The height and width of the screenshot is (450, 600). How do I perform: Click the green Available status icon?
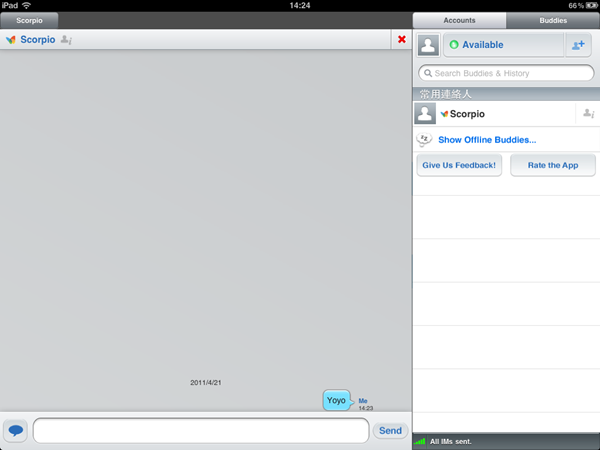(x=454, y=45)
